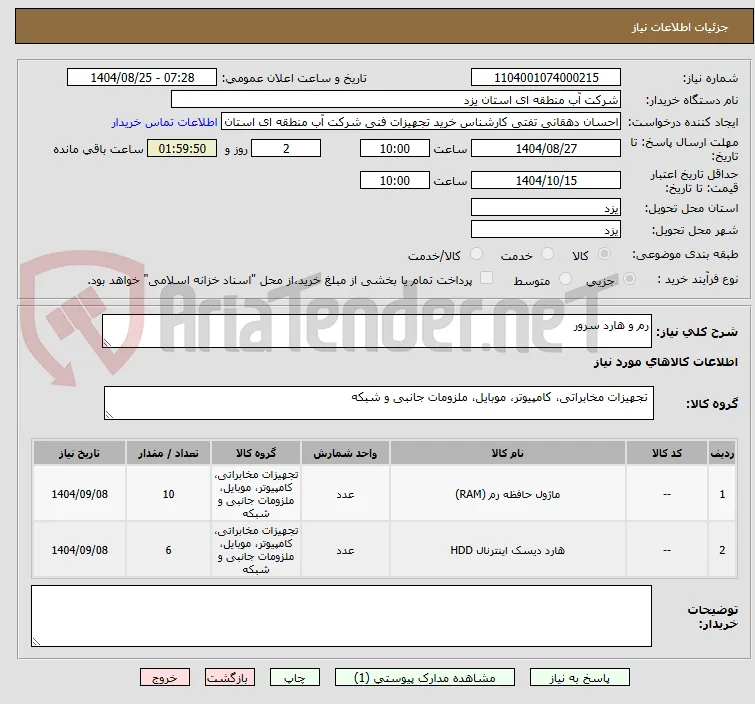The image size is (755, 704).
Task: Tick the Islamic treasury payment checkbox
Action: coord(487,278)
